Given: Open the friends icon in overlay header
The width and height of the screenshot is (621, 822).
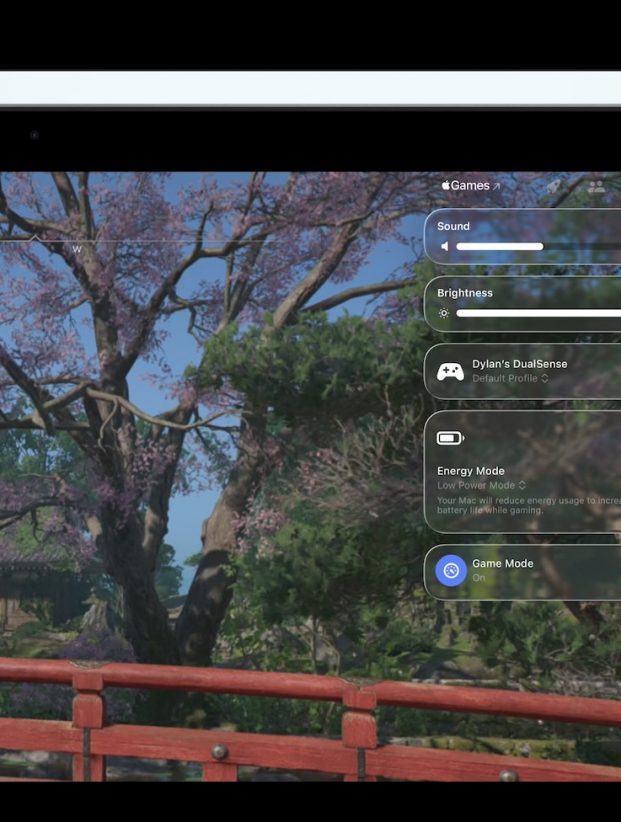Looking at the screenshot, I should tap(596, 186).
